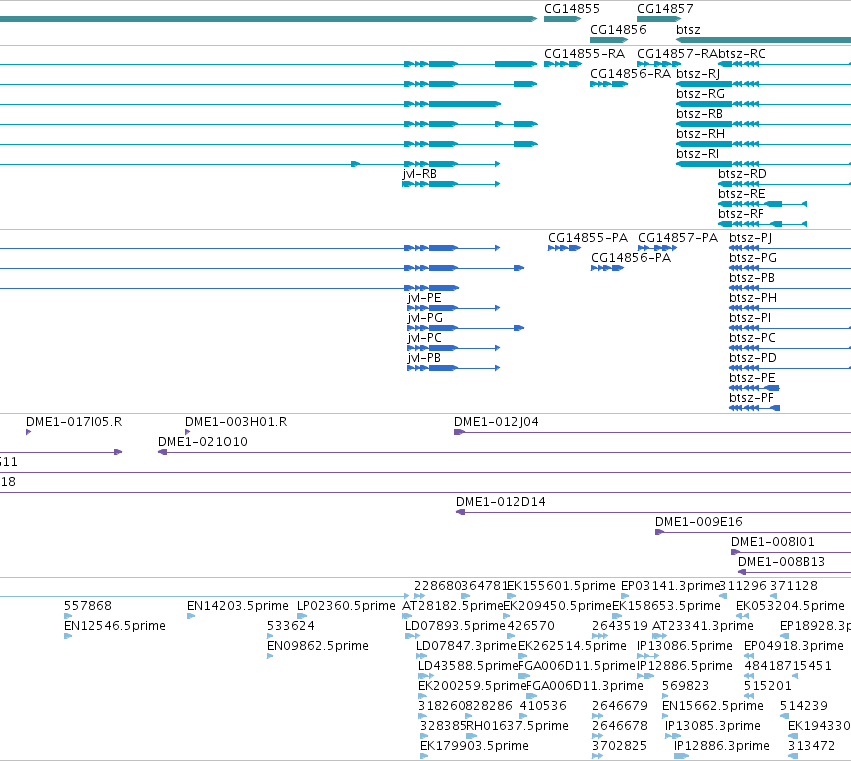Click EST EN15662.5prime
This screenshot has height=761, width=851.
point(713,706)
